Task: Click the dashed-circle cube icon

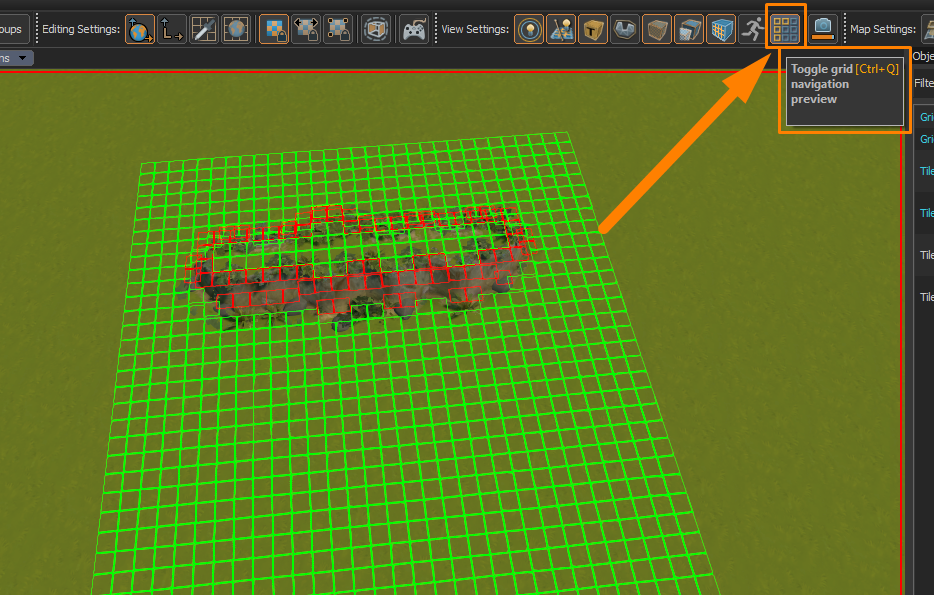Action: tap(376, 30)
